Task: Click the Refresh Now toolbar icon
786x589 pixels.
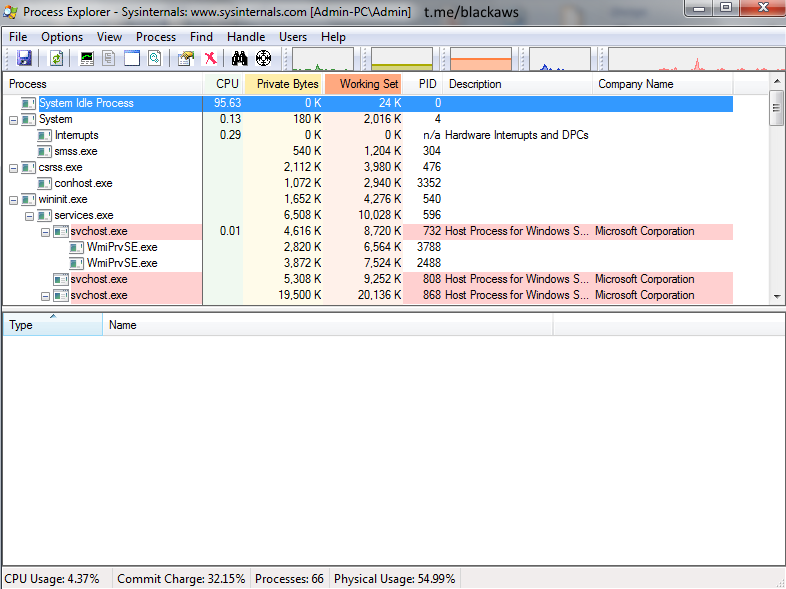Action: pyautogui.click(x=56, y=58)
